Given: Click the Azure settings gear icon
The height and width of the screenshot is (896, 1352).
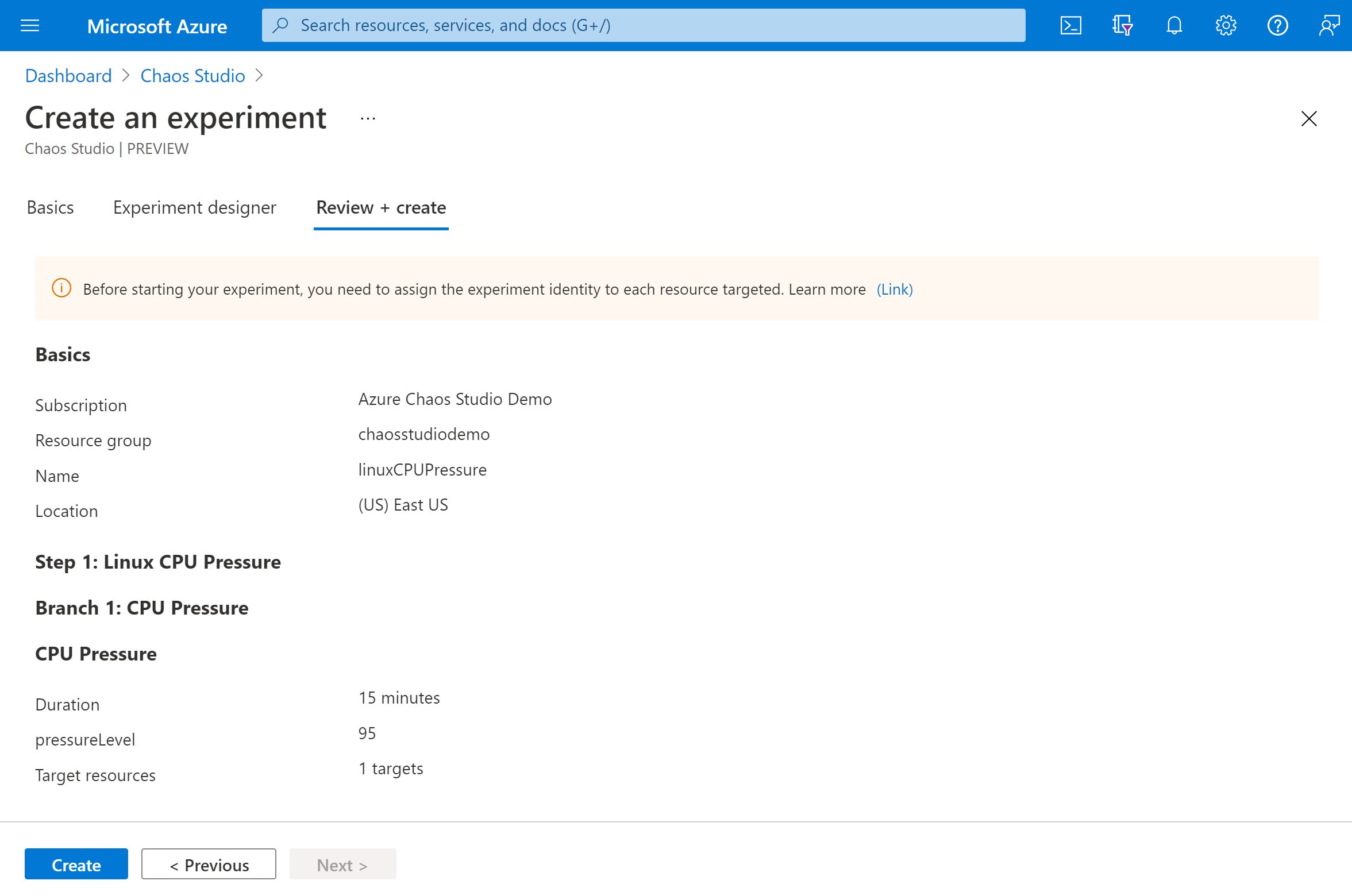Looking at the screenshot, I should tap(1224, 24).
